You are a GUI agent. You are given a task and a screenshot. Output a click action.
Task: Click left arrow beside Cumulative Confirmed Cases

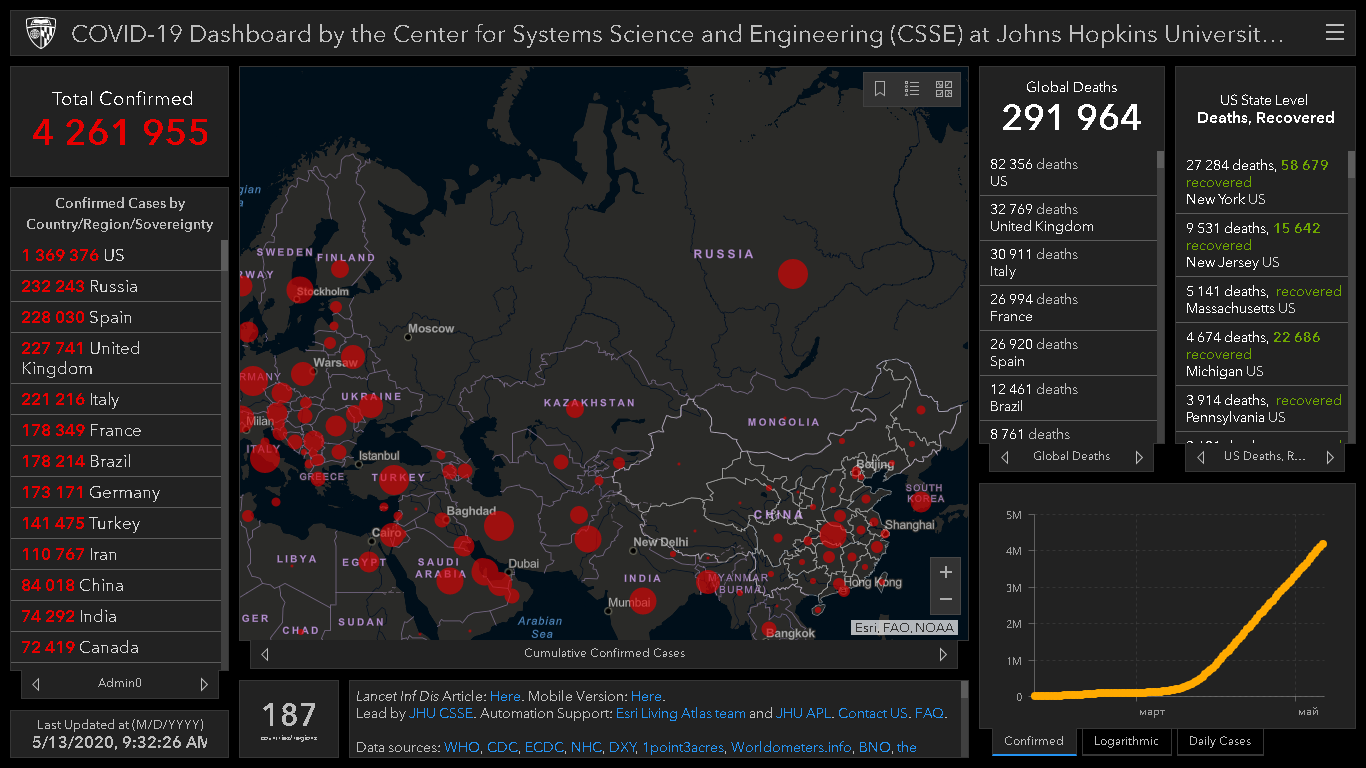pyautogui.click(x=265, y=654)
